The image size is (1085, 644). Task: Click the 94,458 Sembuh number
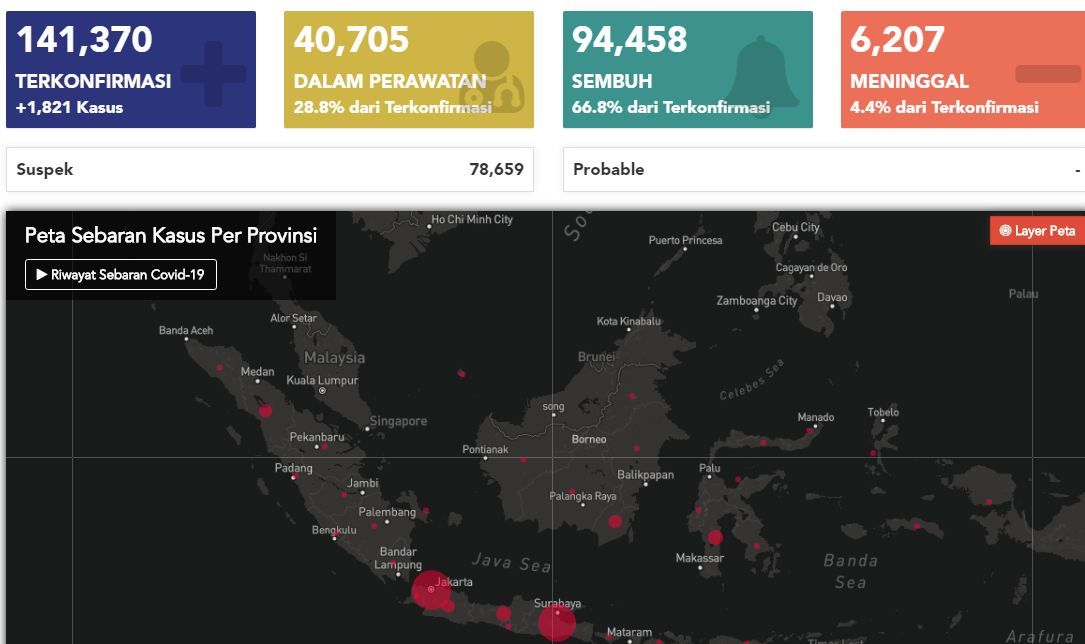point(630,40)
